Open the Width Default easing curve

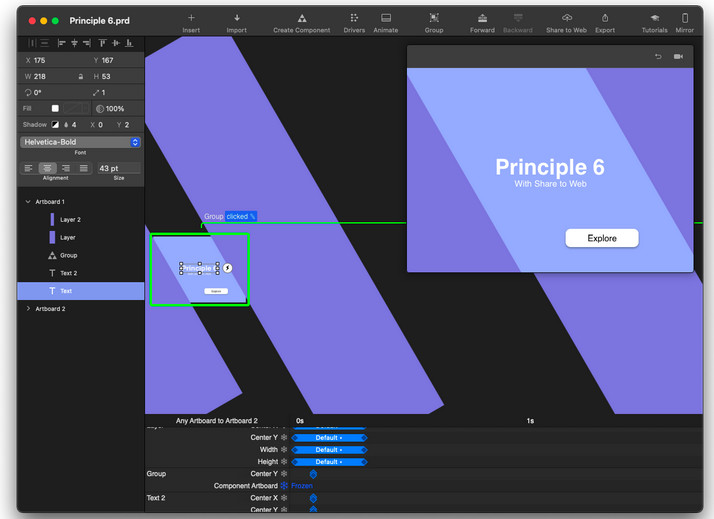click(329, 450)
